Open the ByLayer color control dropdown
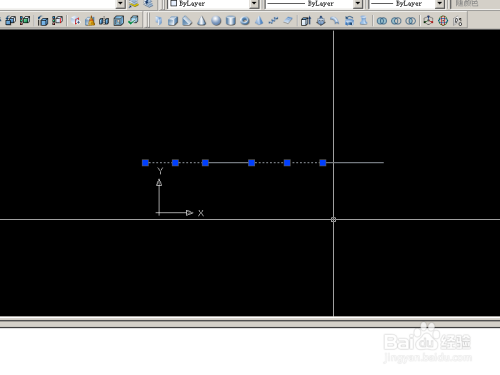 coord(254,4)
